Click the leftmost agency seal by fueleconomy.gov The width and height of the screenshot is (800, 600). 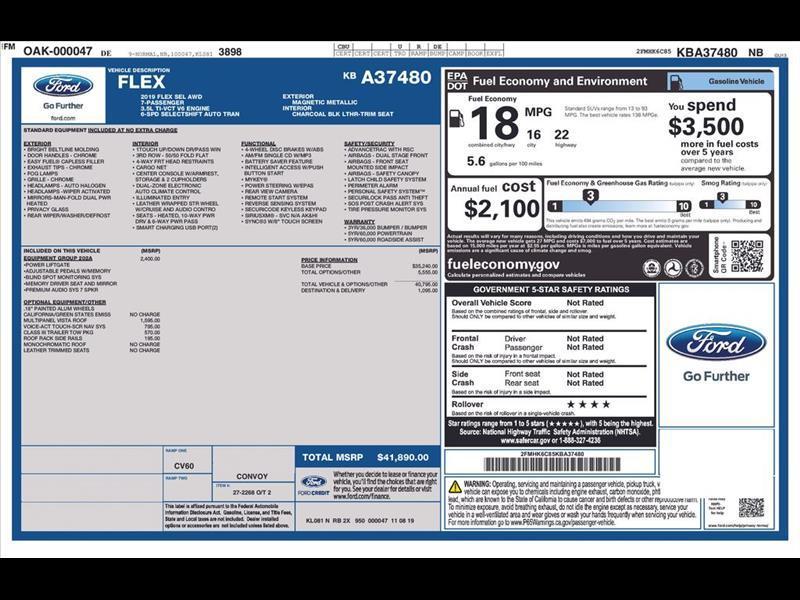(x=652, y=268)
